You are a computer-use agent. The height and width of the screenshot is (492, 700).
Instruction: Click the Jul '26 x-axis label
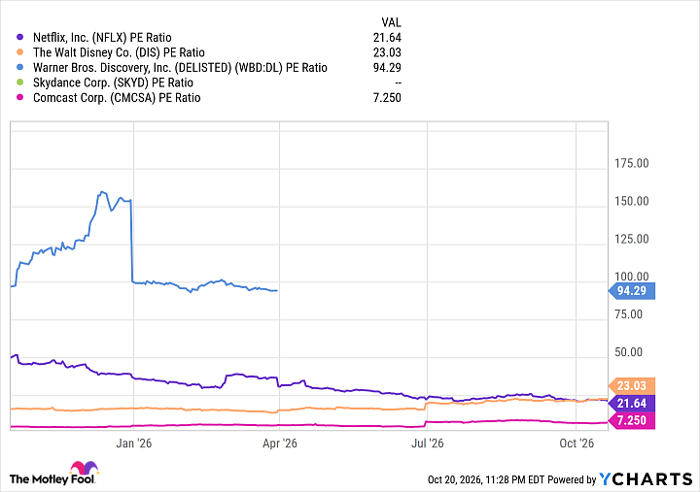[x=427, y=443]
